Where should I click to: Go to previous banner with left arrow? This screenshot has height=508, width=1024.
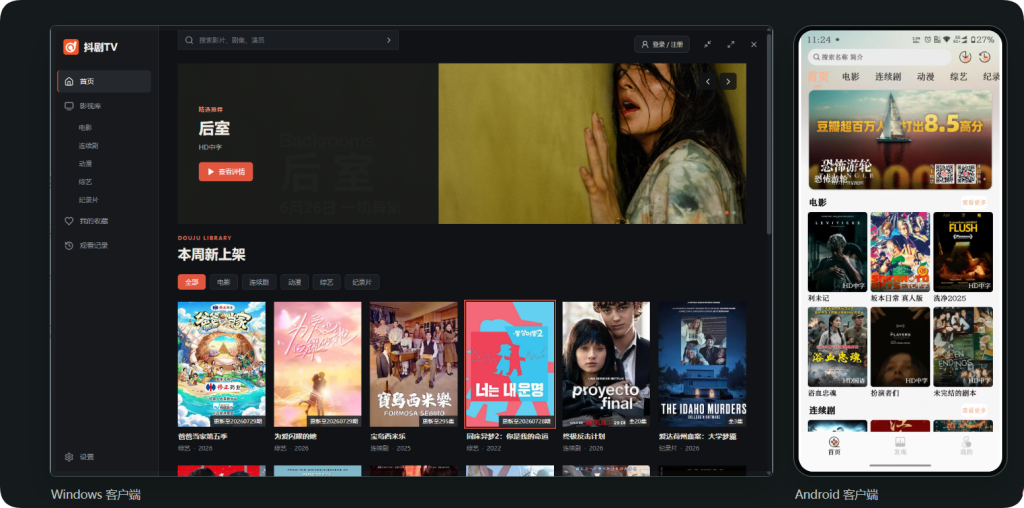(708, 82)
